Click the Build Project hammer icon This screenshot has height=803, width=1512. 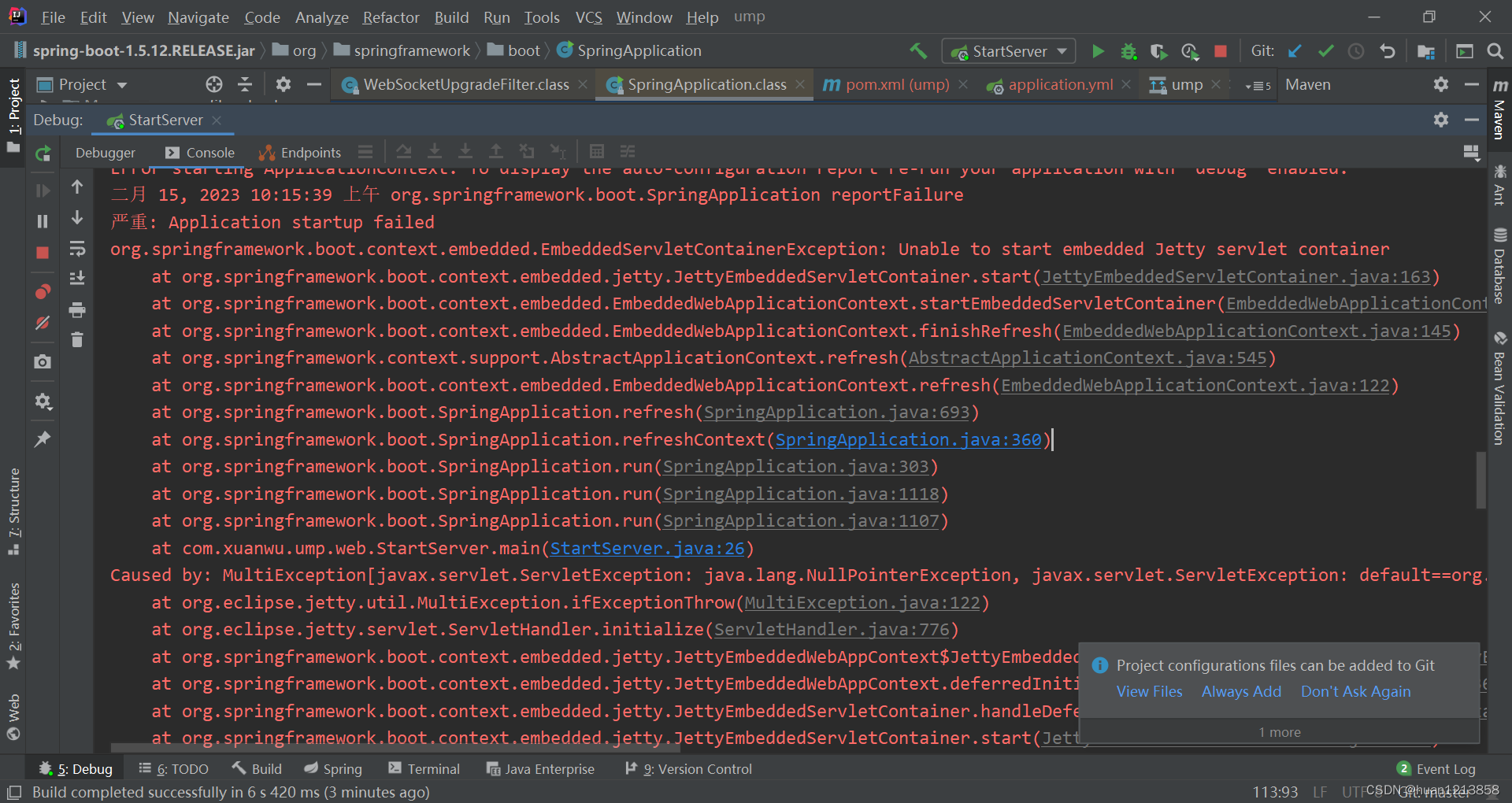(x=918, y=51)
